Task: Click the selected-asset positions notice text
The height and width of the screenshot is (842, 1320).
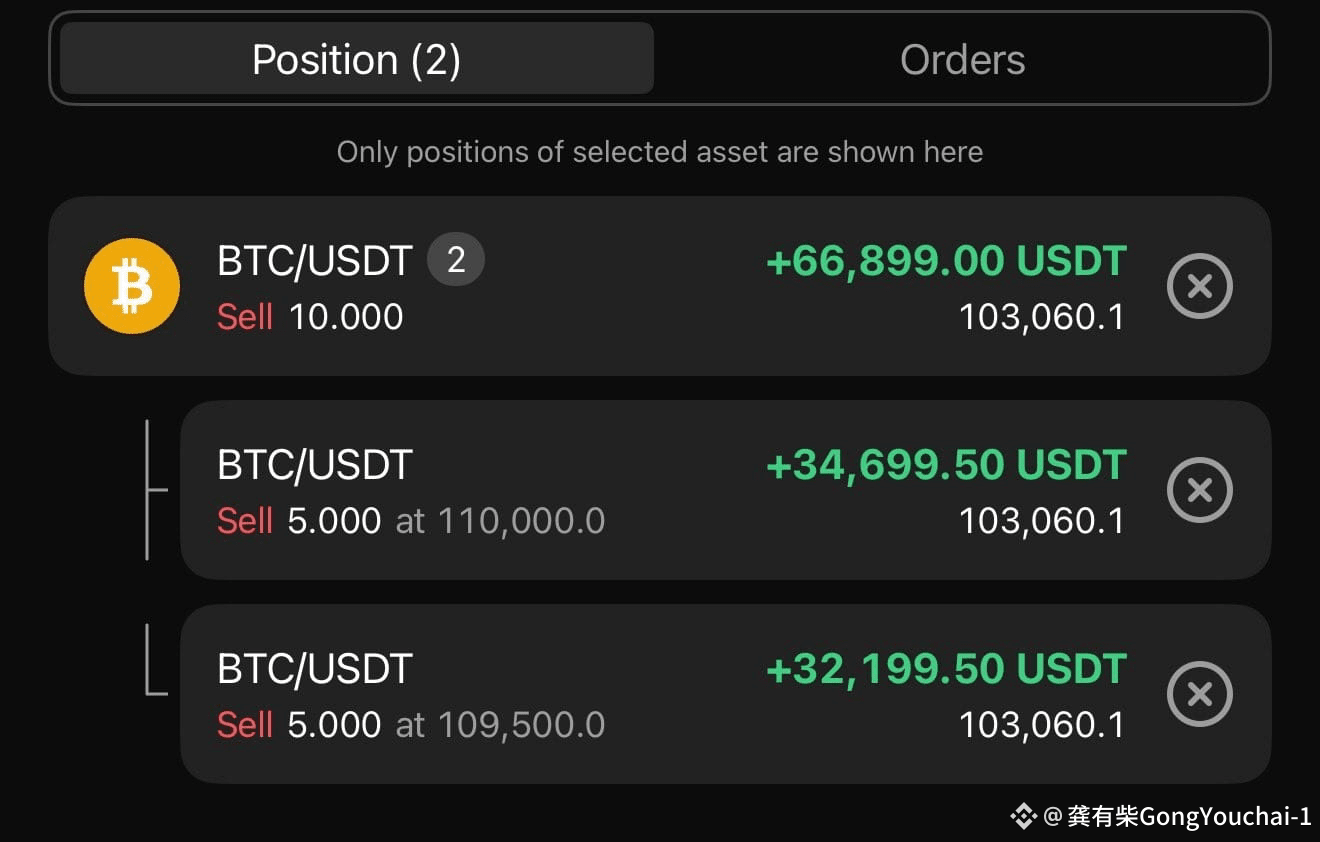Action: point(660,152)
